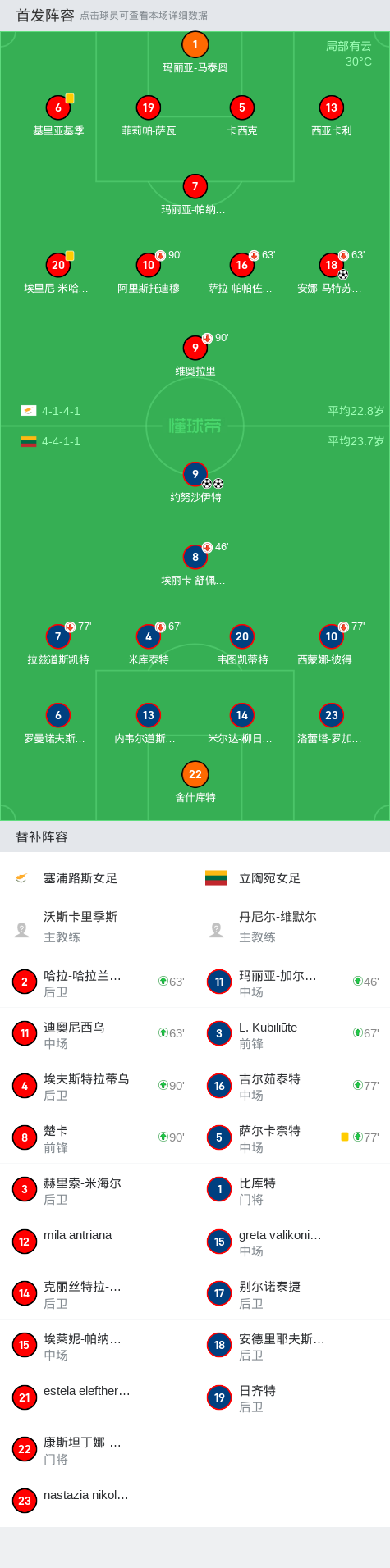Screen dimensions: 390x1568
Task: View head coach 沃斯卡里季斯 profile
Action: point(97,927)
